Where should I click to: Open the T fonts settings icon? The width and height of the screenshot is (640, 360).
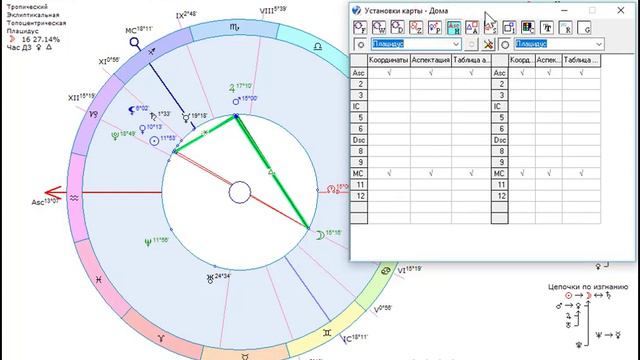click(x=547, y=27)
